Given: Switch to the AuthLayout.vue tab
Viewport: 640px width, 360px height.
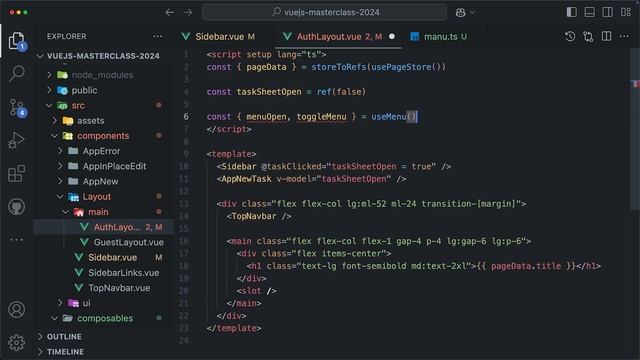Looking at the screenshot, I should pos(339,37).
